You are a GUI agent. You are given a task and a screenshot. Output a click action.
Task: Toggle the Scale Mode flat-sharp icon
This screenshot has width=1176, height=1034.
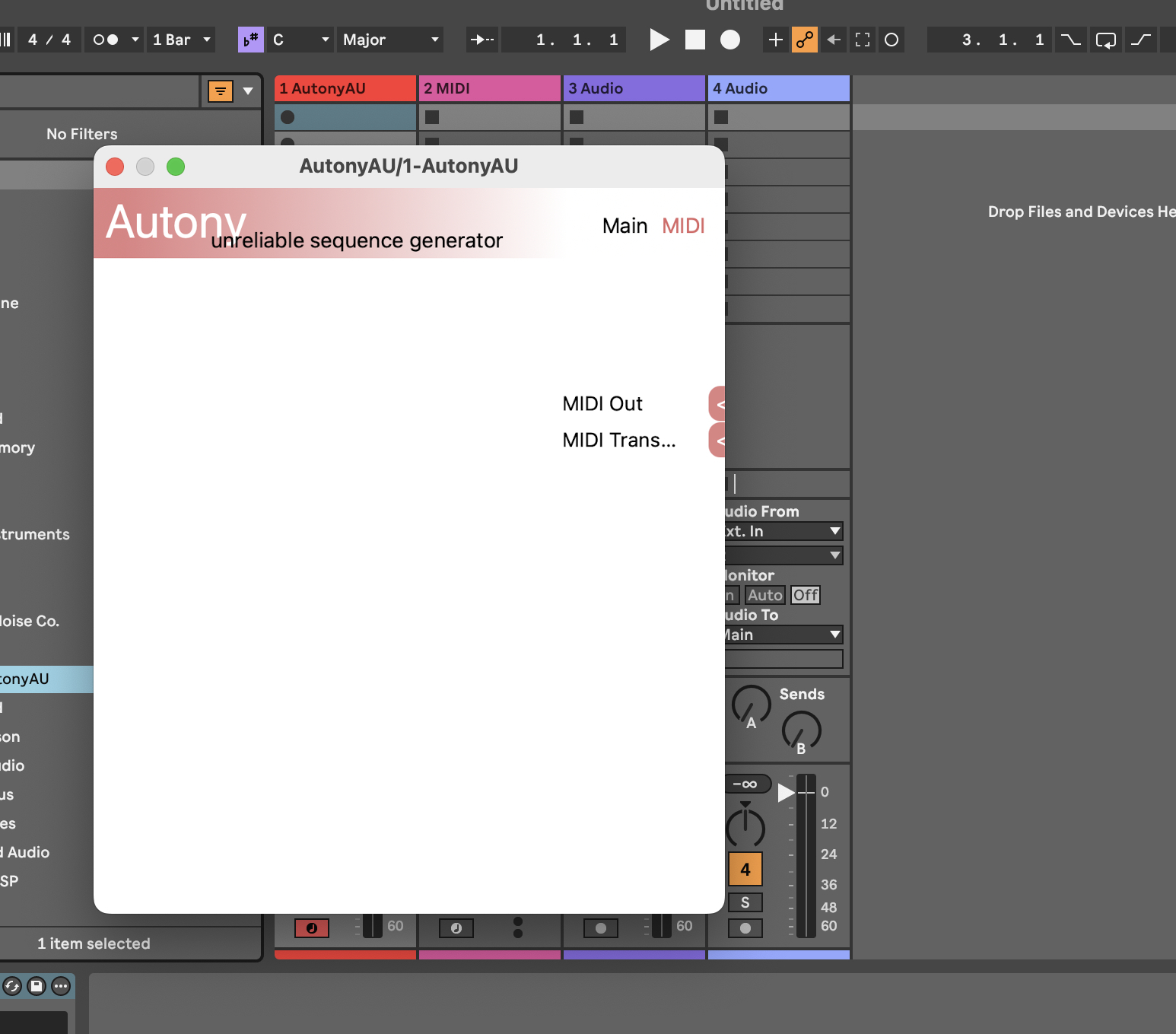pos(251,40)
